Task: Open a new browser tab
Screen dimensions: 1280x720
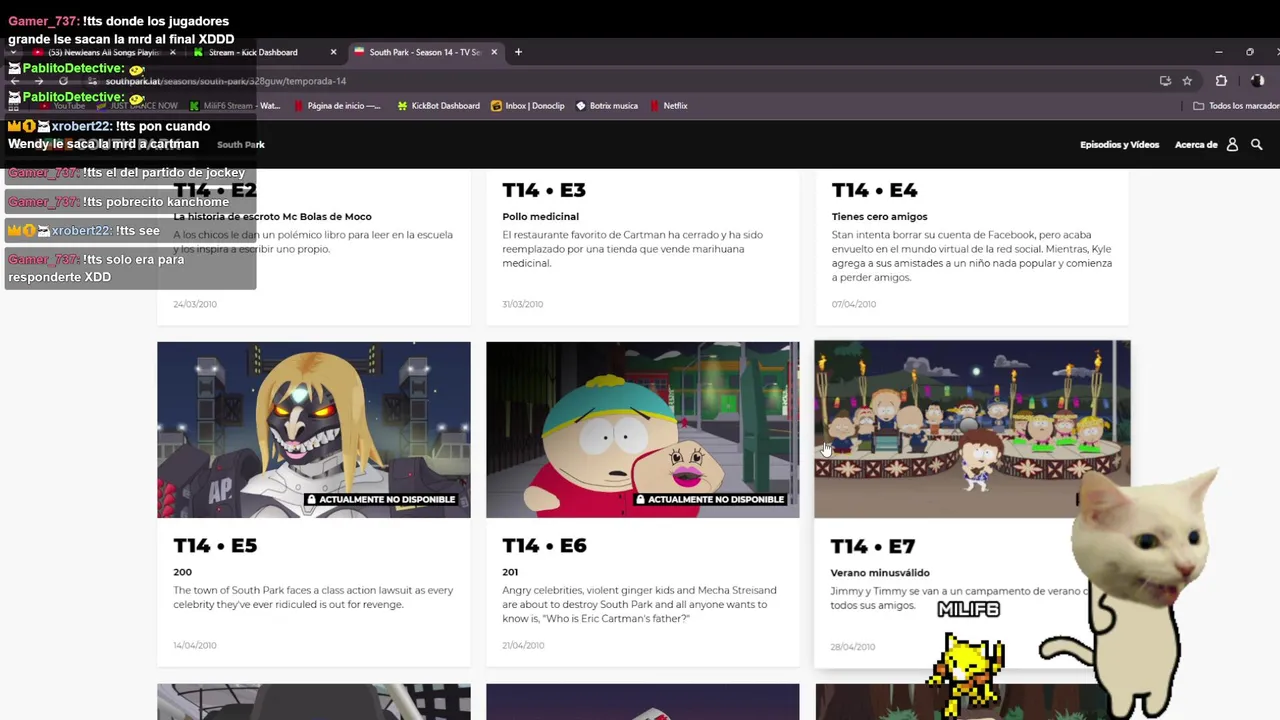Action: pyautogui.click(x=518, y=52)
